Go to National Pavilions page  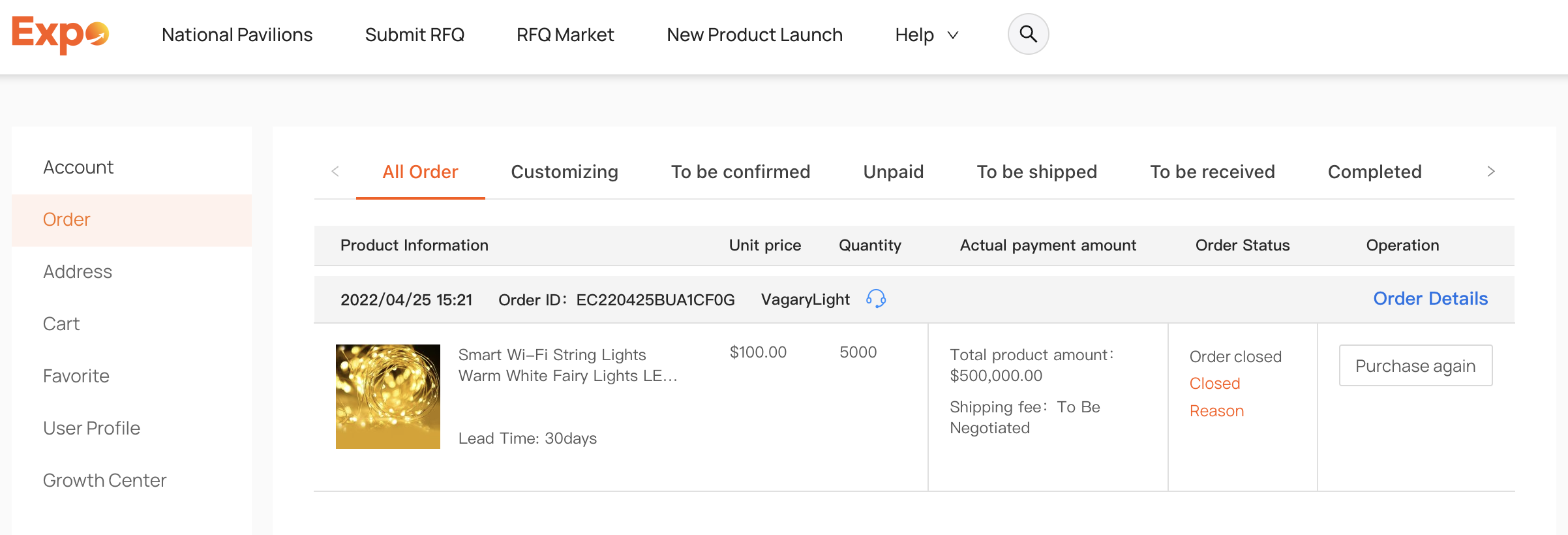(237, 35)
